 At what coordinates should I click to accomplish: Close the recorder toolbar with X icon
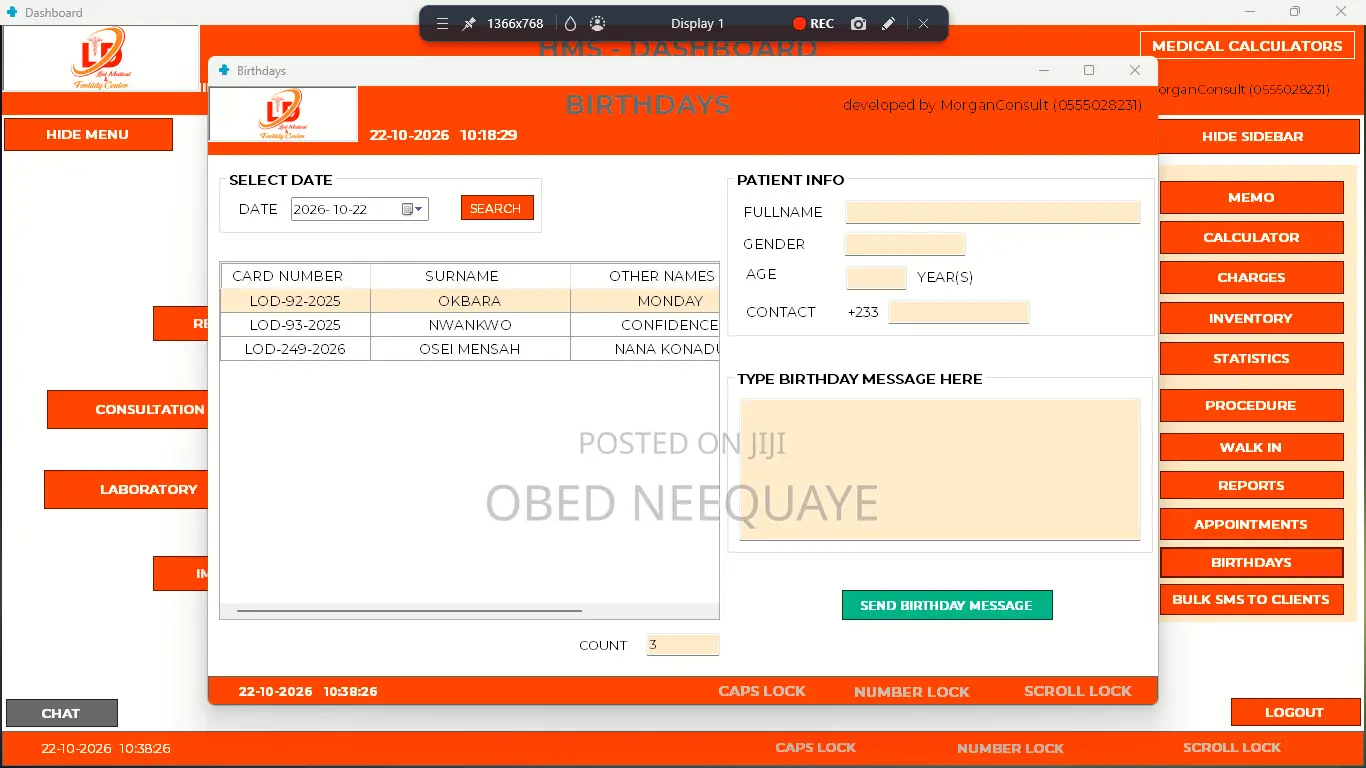coord(923,23)
